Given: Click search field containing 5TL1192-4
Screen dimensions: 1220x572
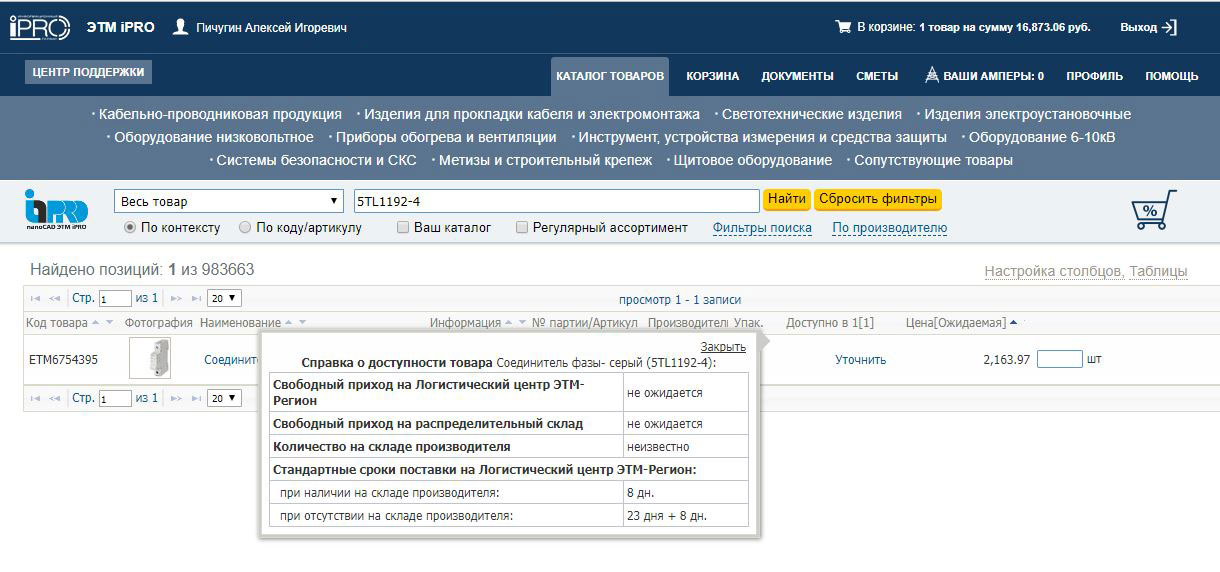Looking at the screenshot, I should [x=557, y=201].
